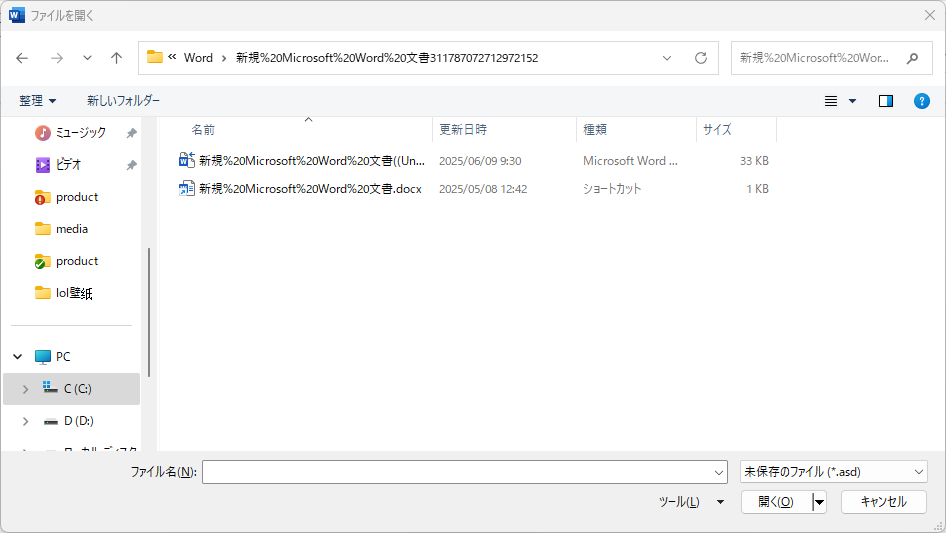Open the view options dropdown arrow

click(852, 101)
